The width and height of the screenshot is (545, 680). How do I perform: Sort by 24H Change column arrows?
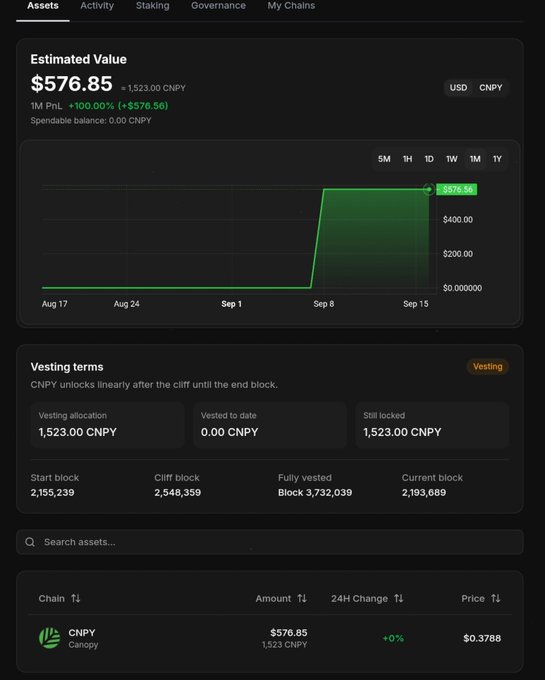[x=399, y=598]
